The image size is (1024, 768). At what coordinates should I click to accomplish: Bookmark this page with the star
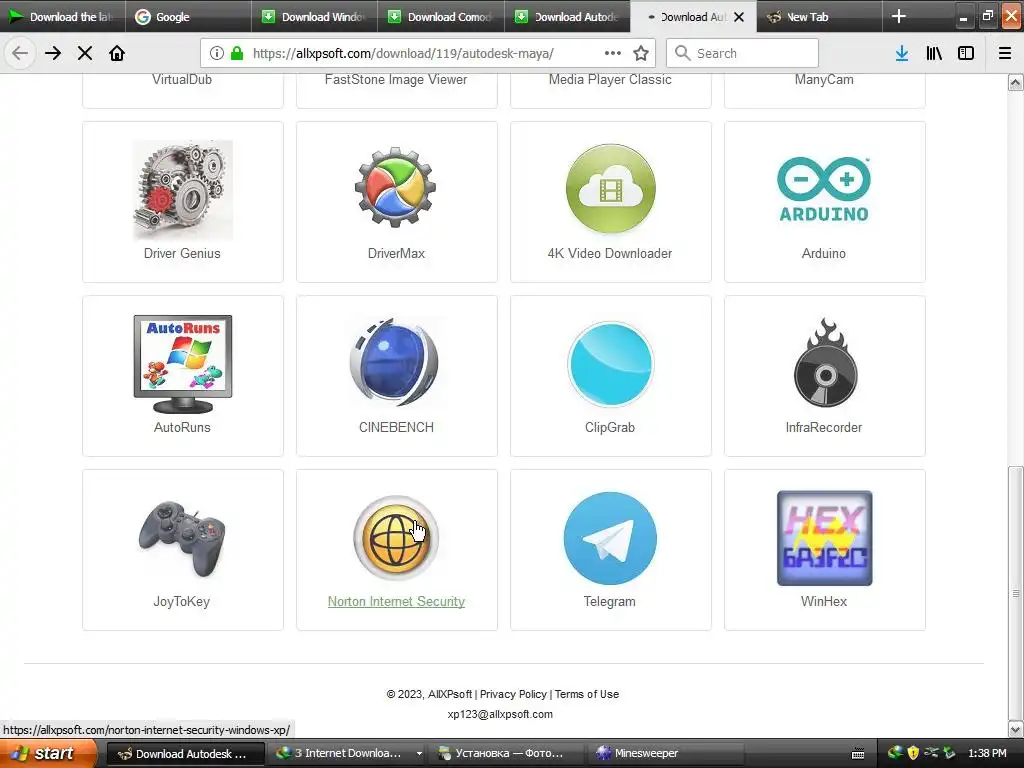641,53
